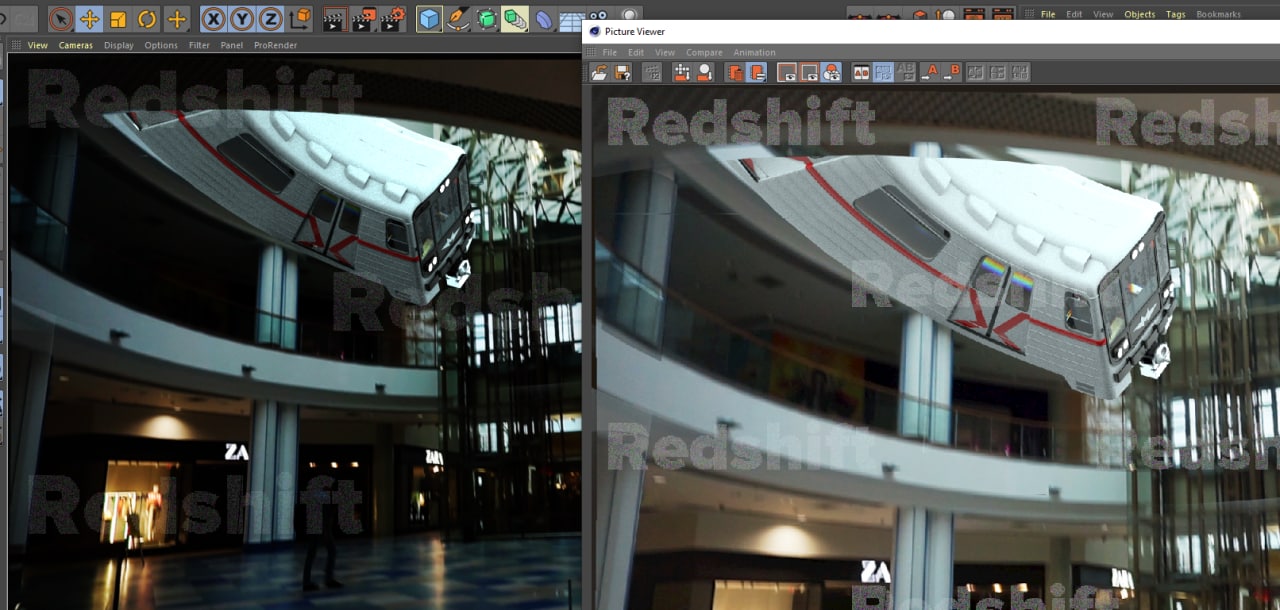
Task: Open the Tags menu
Action: tap(1176, 14)
